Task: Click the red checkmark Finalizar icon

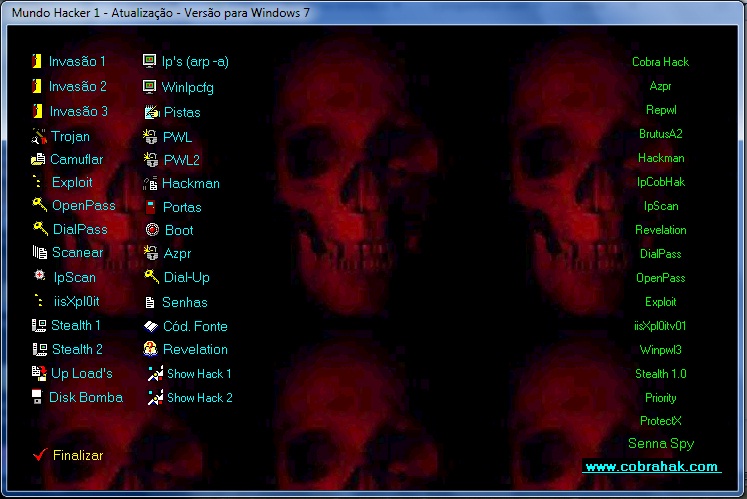Action: pyautogui.click(x=40, y=455)
